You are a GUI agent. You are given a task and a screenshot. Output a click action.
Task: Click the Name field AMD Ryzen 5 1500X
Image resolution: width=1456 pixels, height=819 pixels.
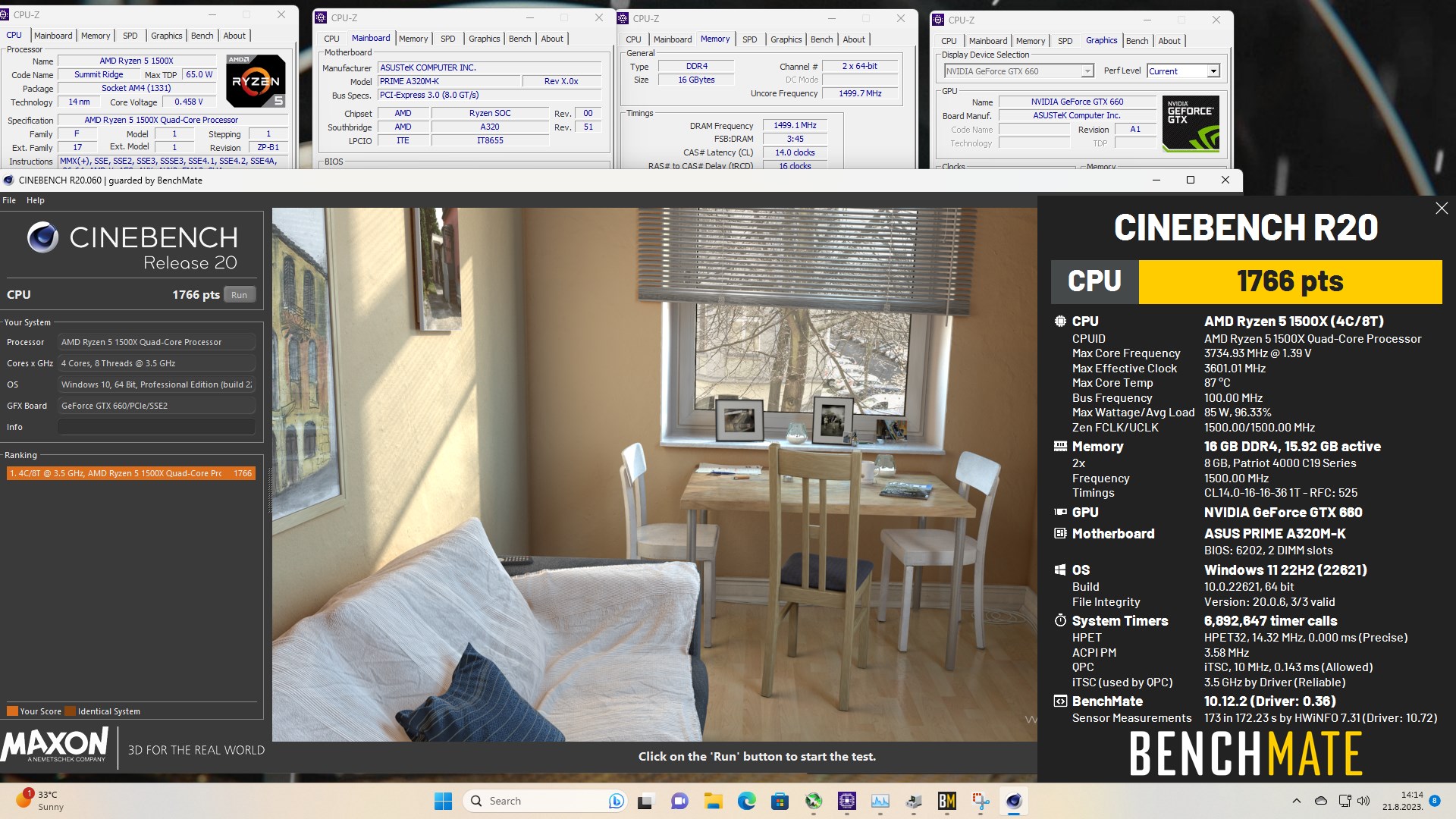137,61
